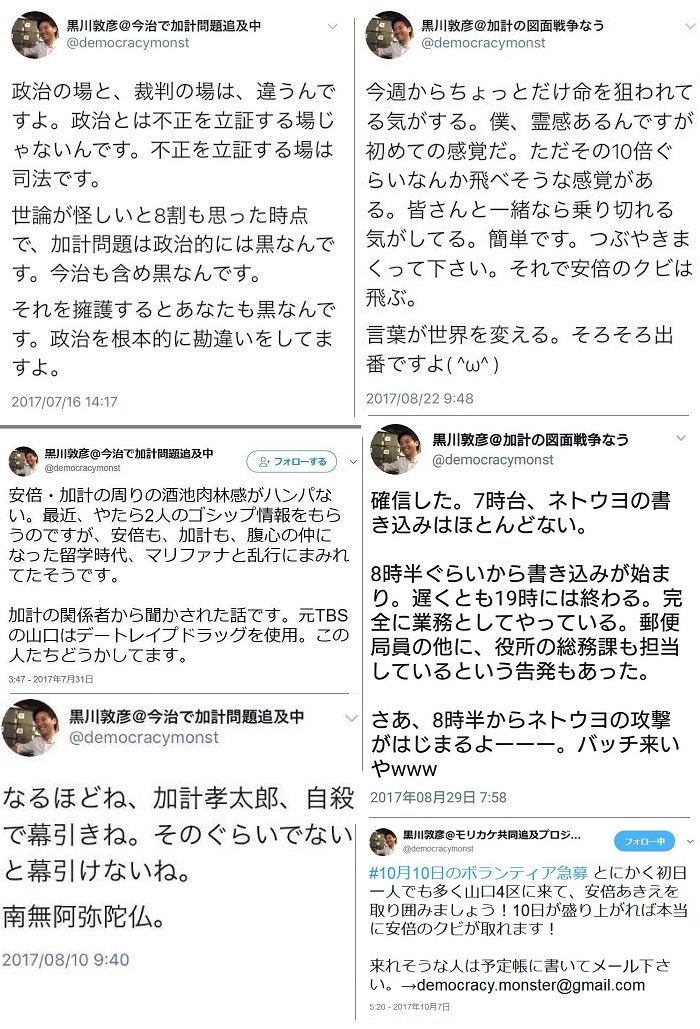Open the avatar on the 2017/08/22 tweet
Viewport: 700px width, 1029px height.
click(x=390, y=34)
